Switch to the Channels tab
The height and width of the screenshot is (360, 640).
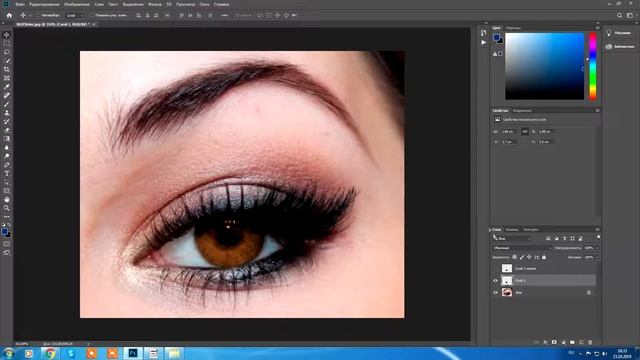click(x=511, y=229)
